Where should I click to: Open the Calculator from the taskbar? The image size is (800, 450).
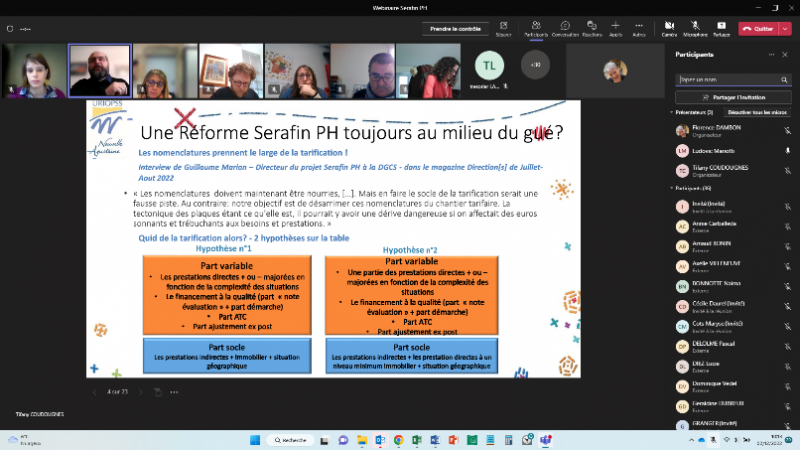tap(508, 440)
